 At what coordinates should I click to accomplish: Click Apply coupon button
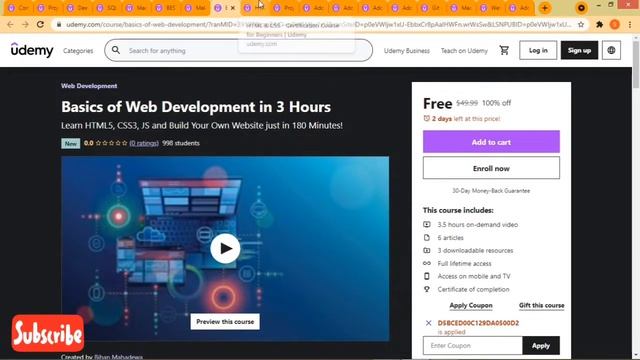click(541, 345)
